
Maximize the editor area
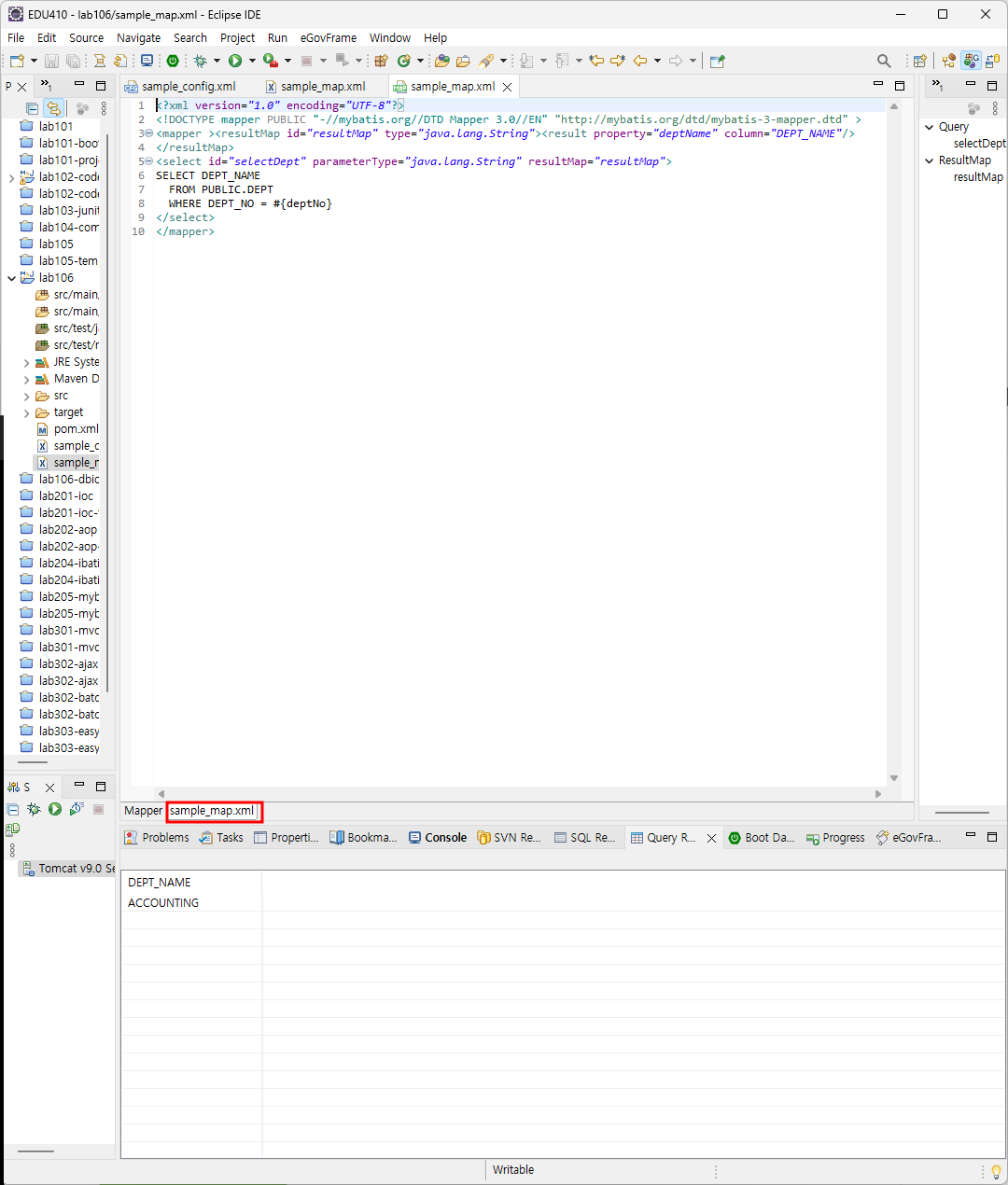900,85
